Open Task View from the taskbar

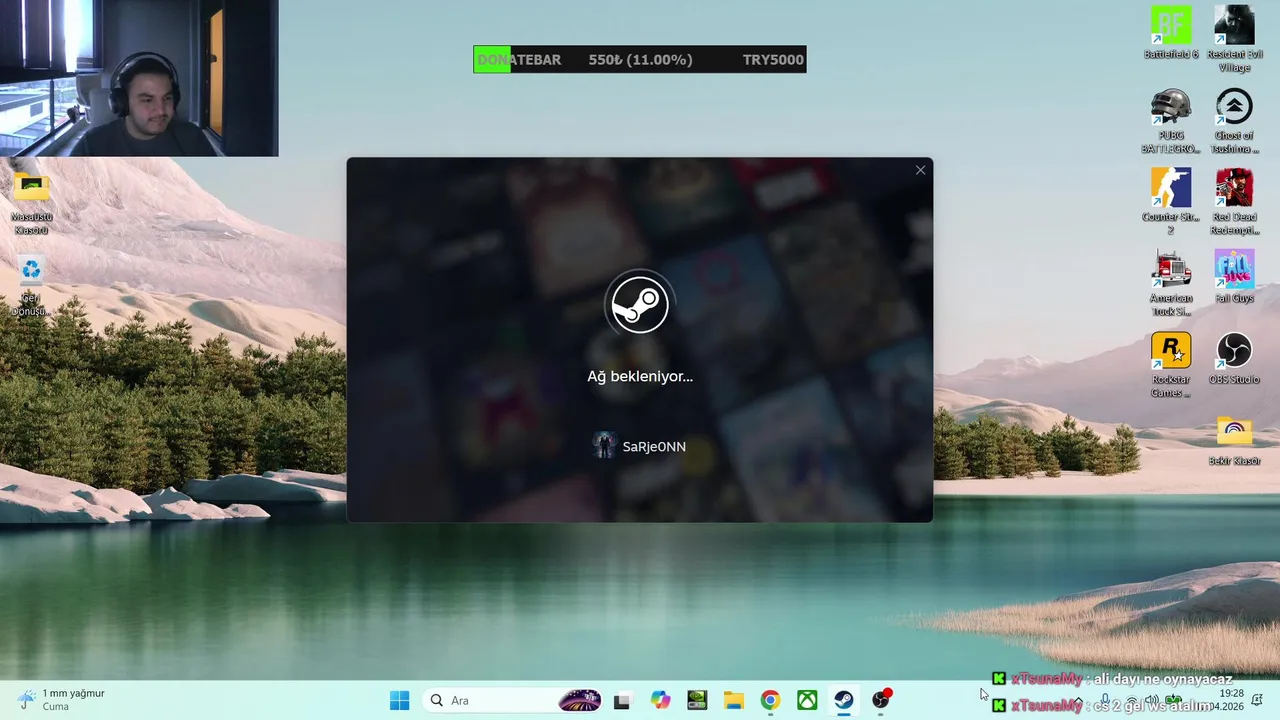(622, 700)
